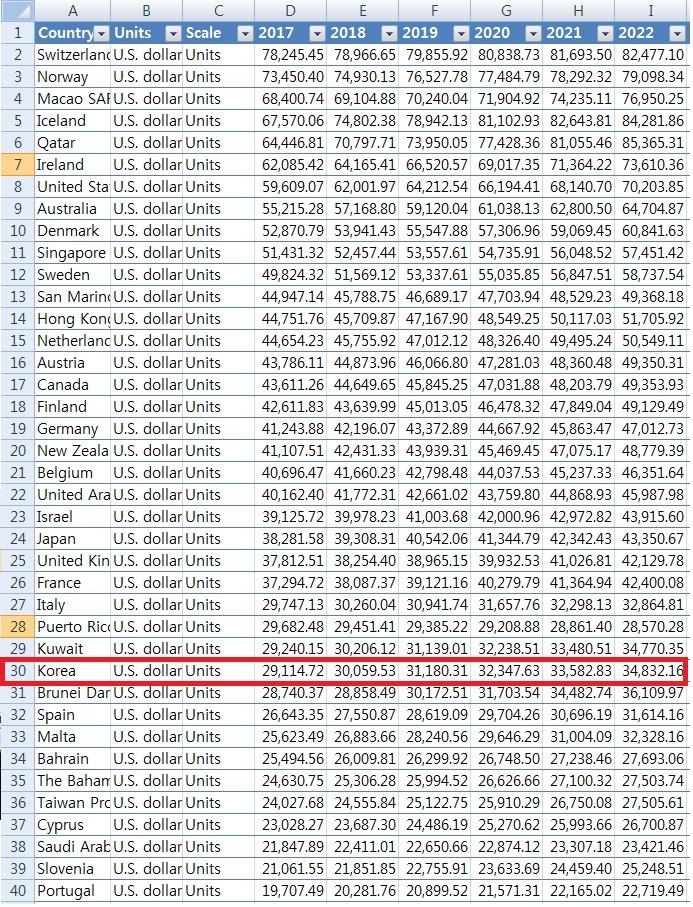The height and width of the screenshot is (907, 693).
Task: Select row 40 header
Action: click(17, 891)
